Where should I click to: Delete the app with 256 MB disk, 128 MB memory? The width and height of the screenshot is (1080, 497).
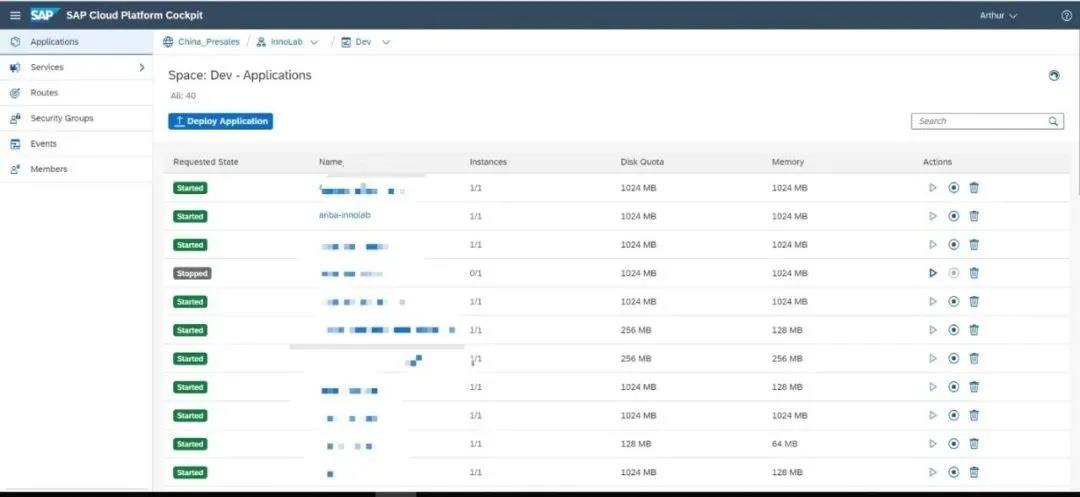[x=974, y=330]
